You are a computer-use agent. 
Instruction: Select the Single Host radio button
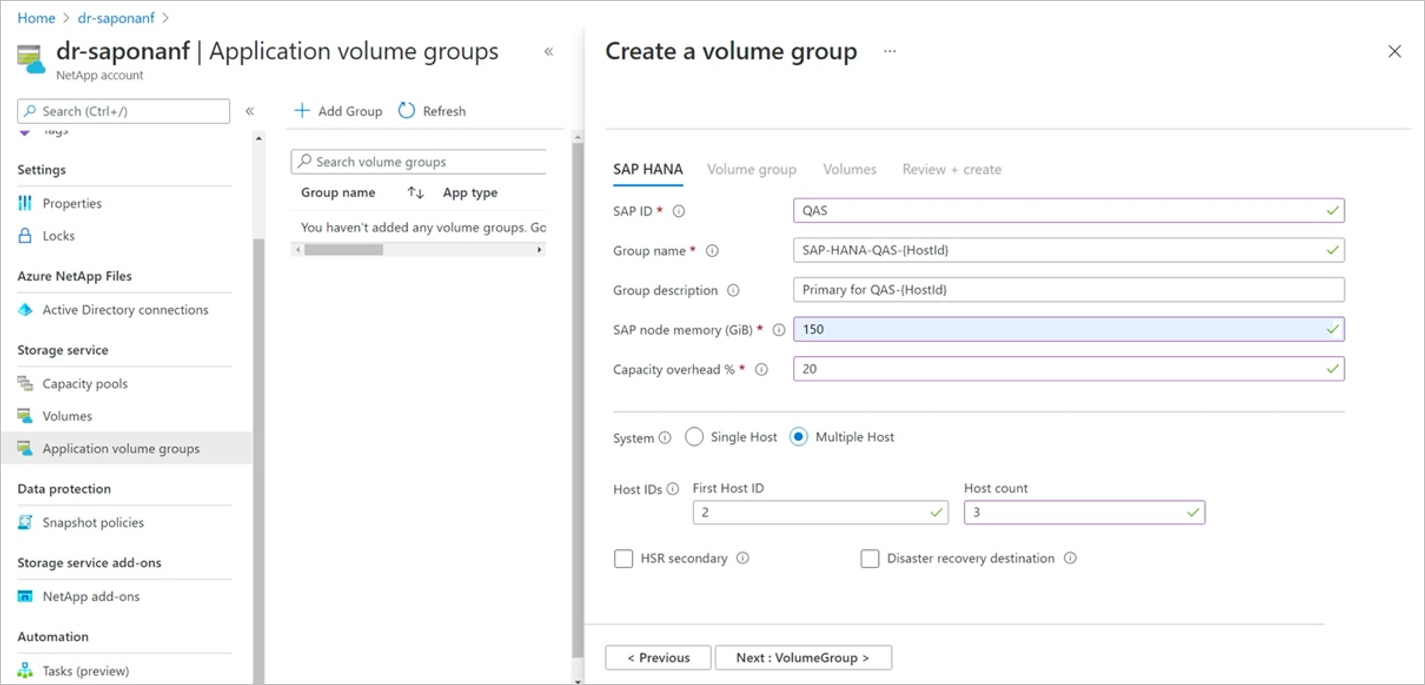(x=694, y=437)
